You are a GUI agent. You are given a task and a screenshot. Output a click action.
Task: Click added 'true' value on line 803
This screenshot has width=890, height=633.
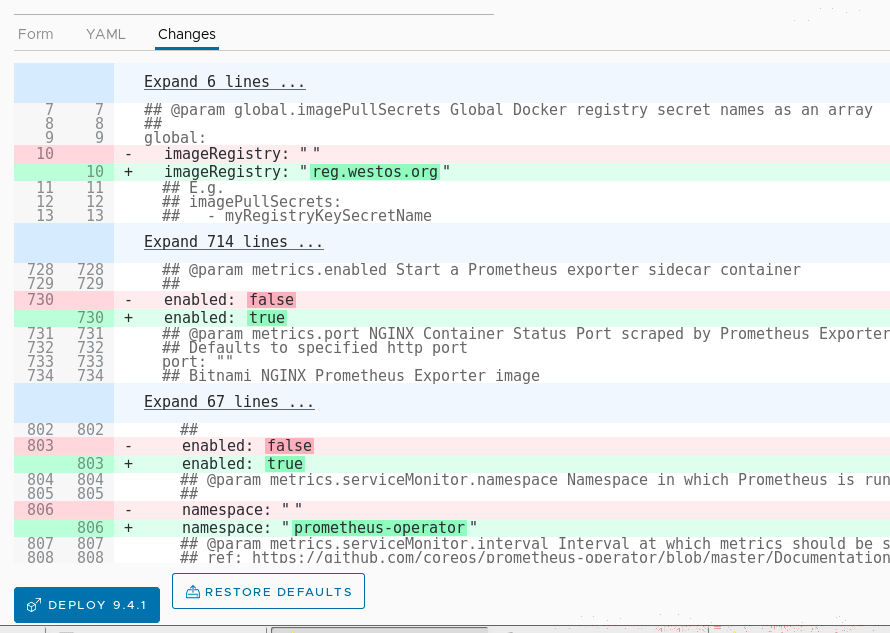click(x=285, y=464)
